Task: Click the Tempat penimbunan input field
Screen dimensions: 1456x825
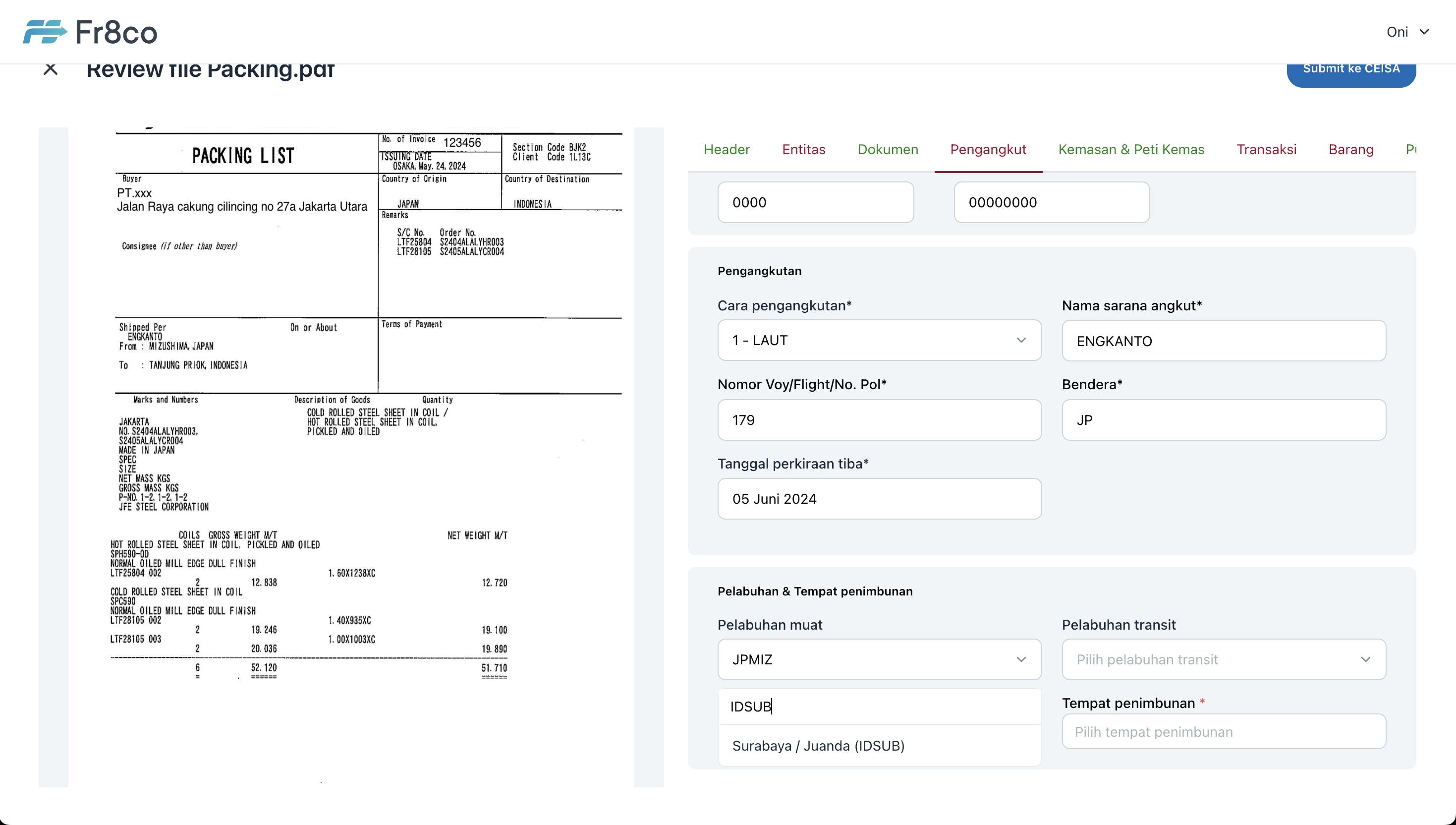Action: click(1223, 732)
